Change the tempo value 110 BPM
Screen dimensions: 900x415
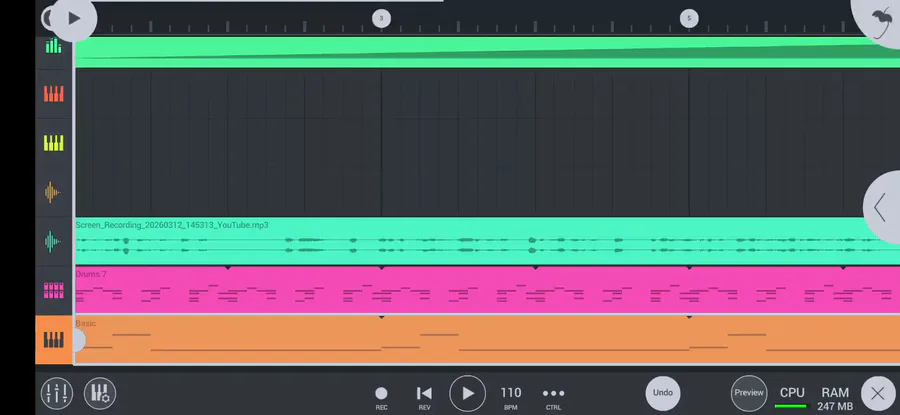coord(511,397)
